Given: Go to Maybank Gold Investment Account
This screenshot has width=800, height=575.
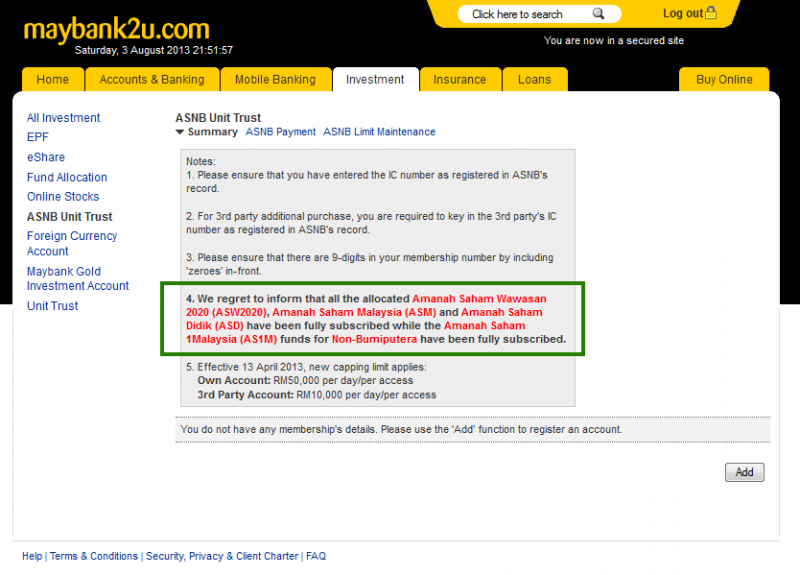Looking at the screenshot, I should coord(78,279).
